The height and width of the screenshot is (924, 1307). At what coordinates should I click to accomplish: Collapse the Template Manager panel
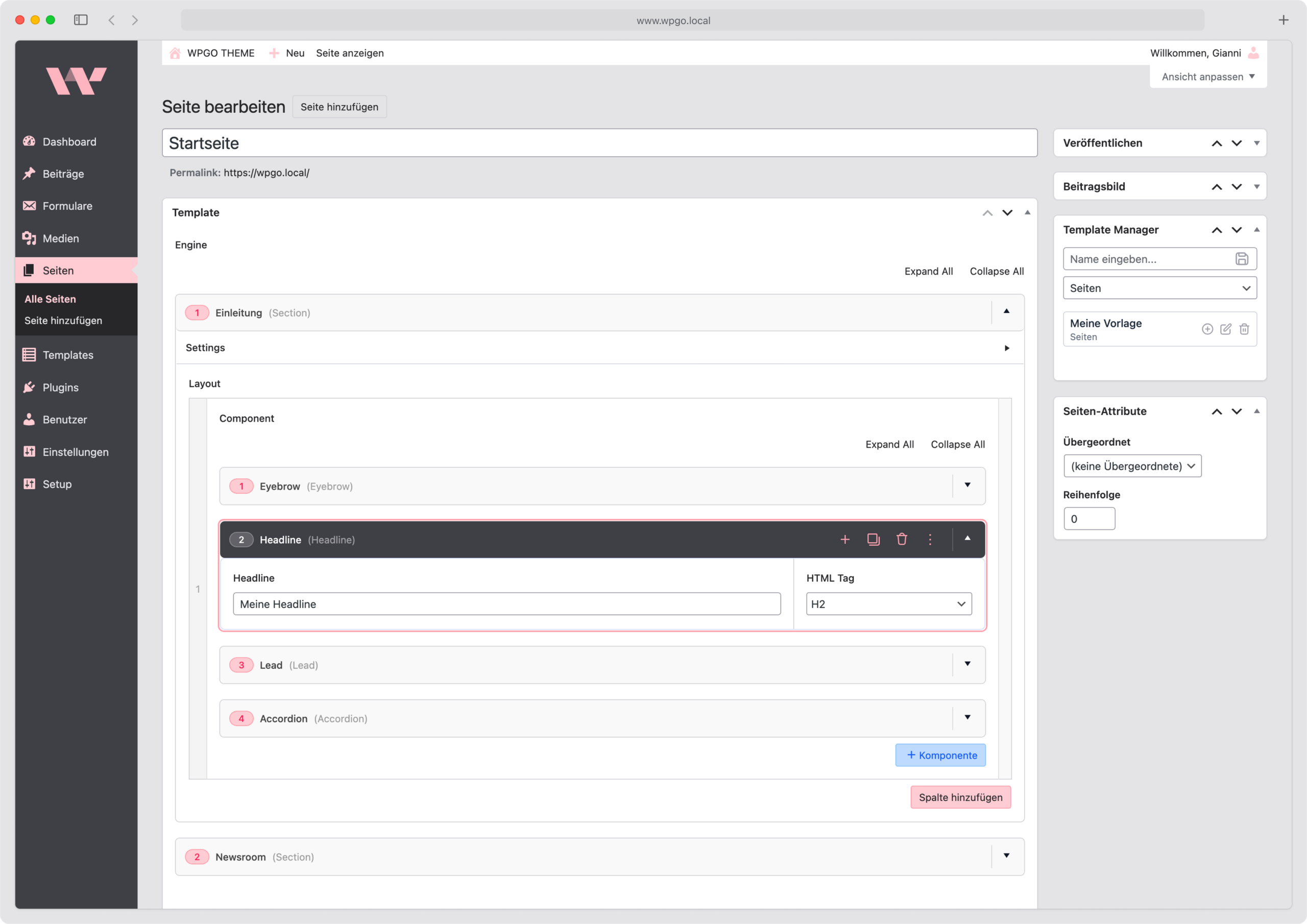click(x=1257, y=229)
